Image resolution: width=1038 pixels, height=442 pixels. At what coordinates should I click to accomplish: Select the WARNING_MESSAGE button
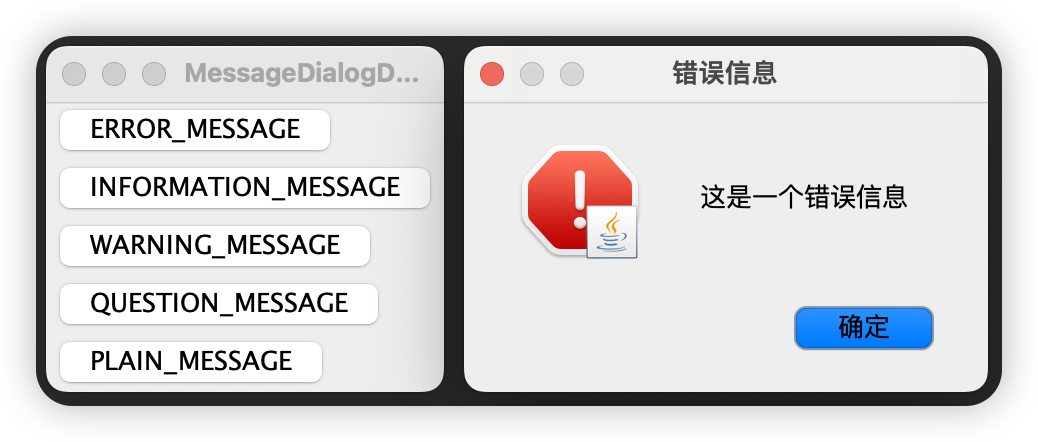pyautogui.click(x=214, y=245)
